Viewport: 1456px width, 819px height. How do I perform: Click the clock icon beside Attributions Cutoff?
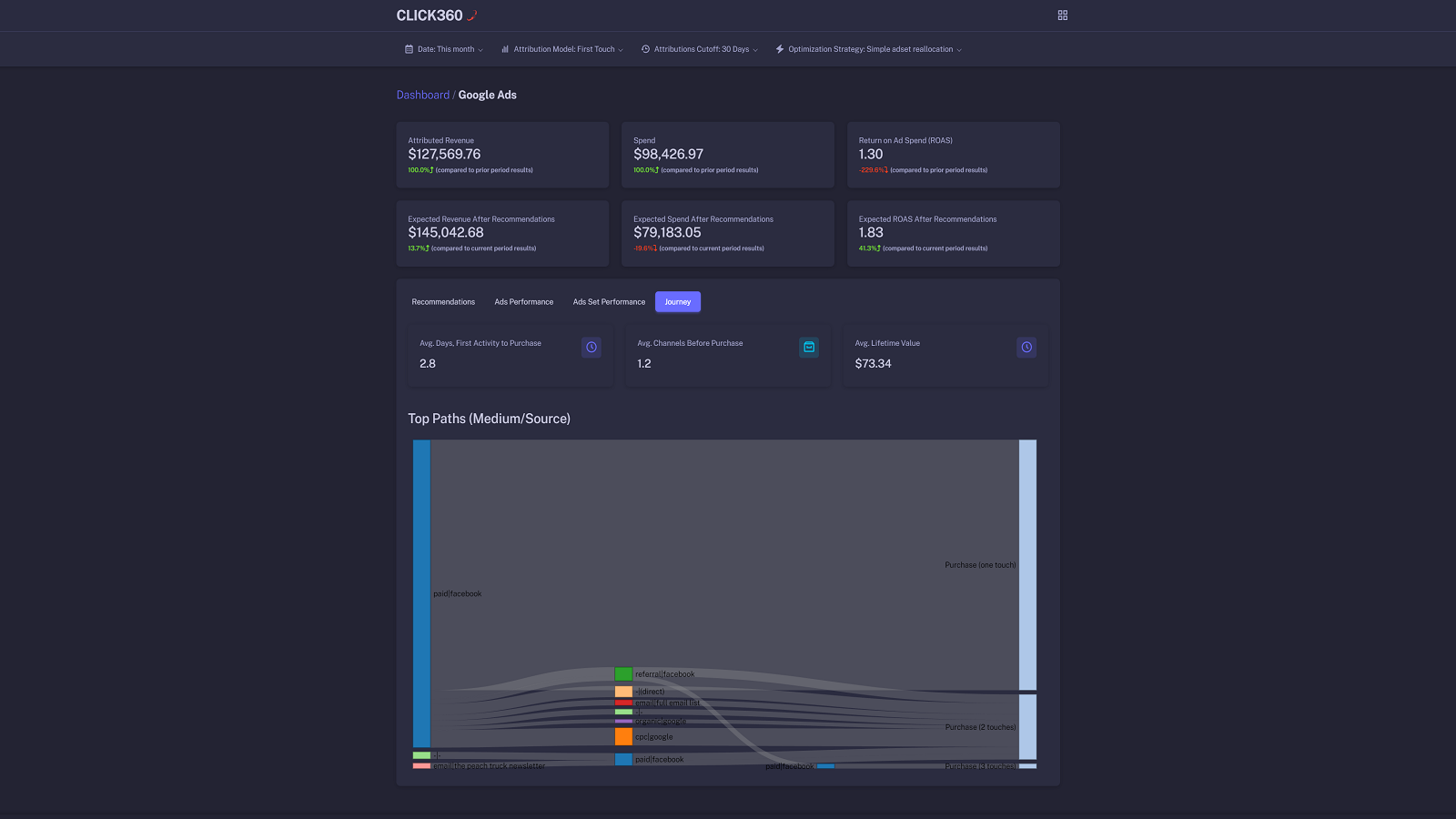[x=645, y=49]
